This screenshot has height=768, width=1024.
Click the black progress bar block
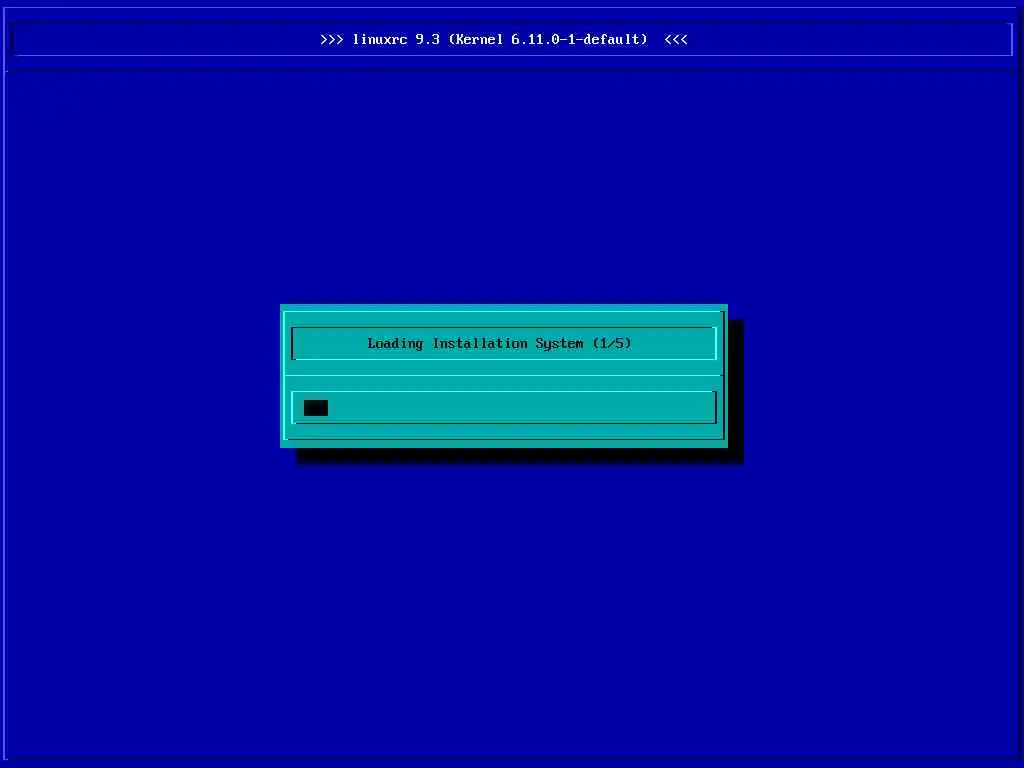(x=316, y=408)
